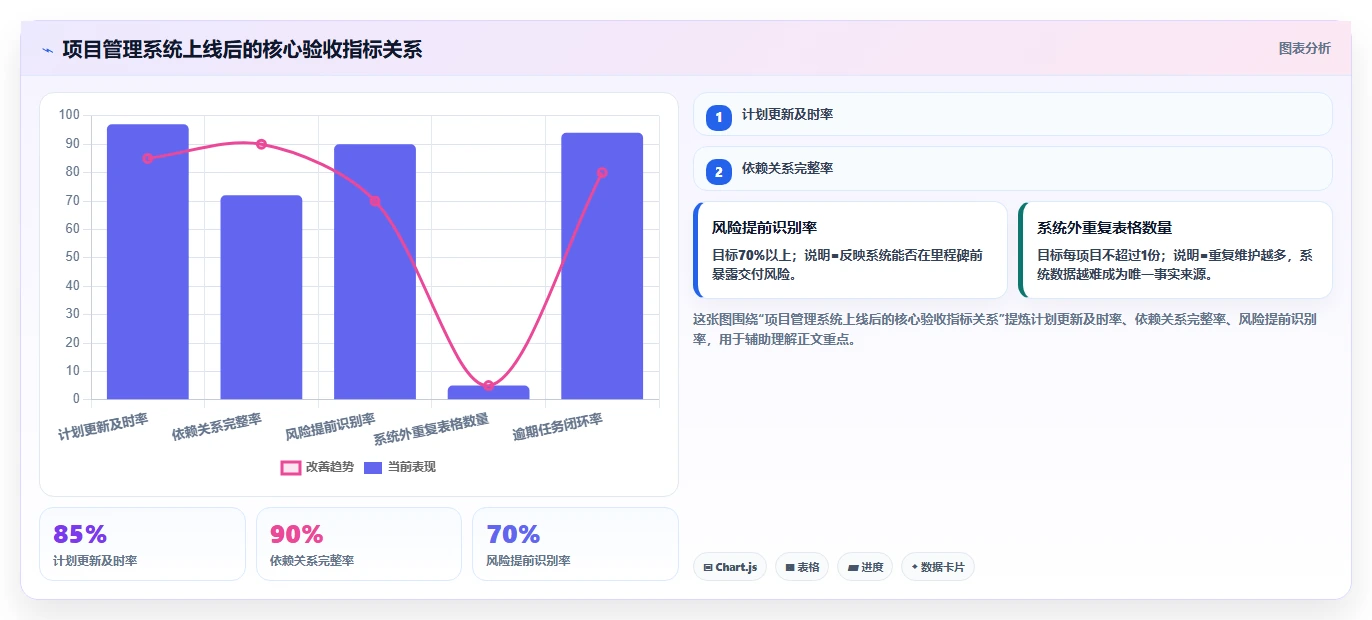Click the 进度 tag chip
This screenshot has width=1372, height=620.
865,567
